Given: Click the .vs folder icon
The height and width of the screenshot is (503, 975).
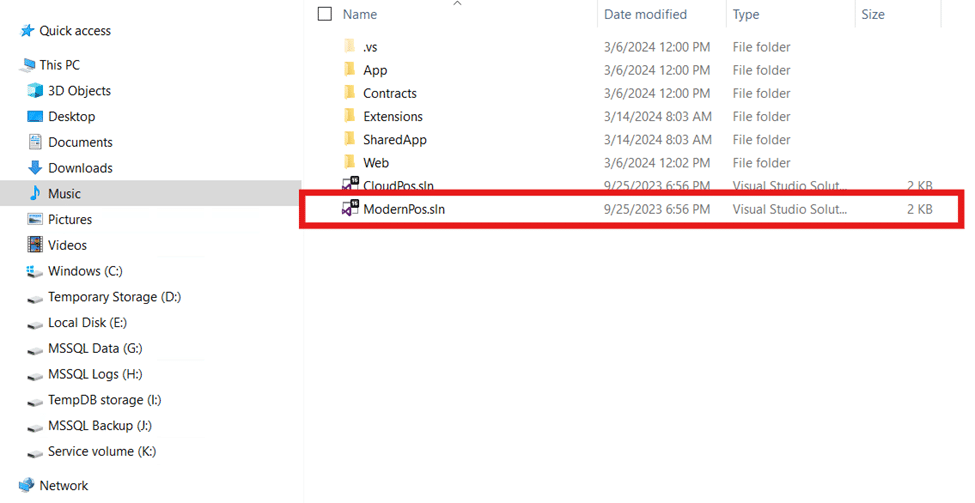Looking at the screenshot, I should (x=350, y=46).
